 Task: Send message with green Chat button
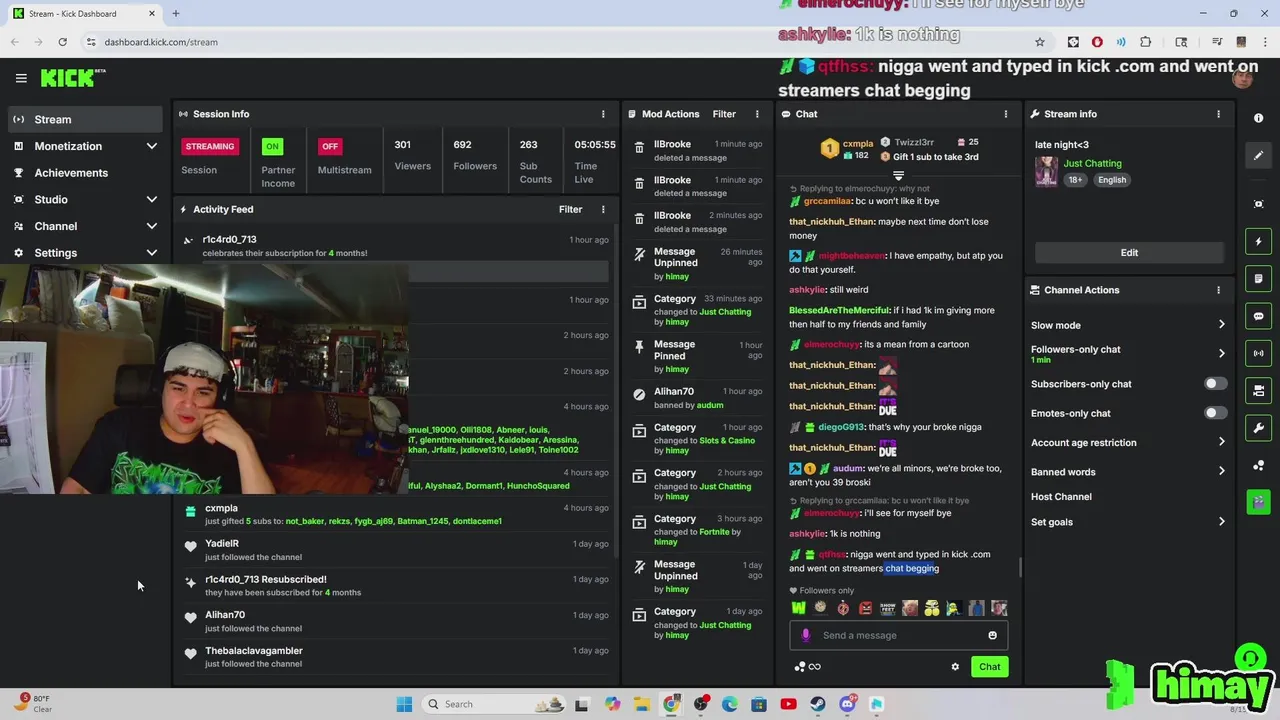989,667
